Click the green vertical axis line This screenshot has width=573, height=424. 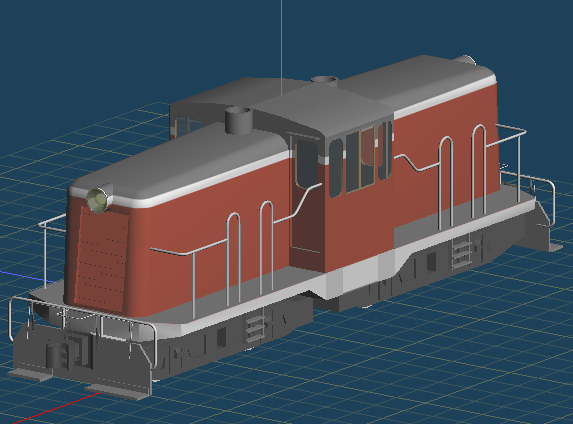click(x=281, y=47)
